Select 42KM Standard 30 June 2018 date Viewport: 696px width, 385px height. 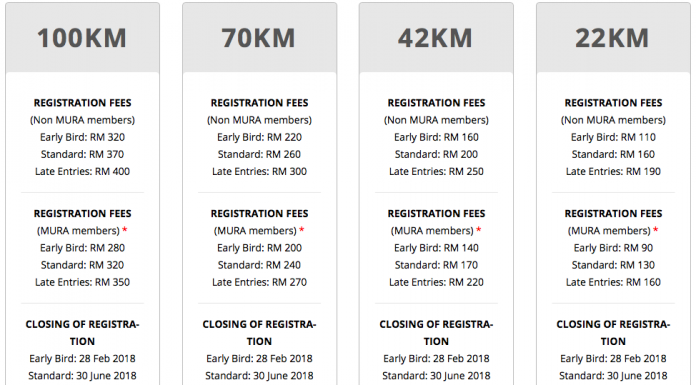click(436, 376)
